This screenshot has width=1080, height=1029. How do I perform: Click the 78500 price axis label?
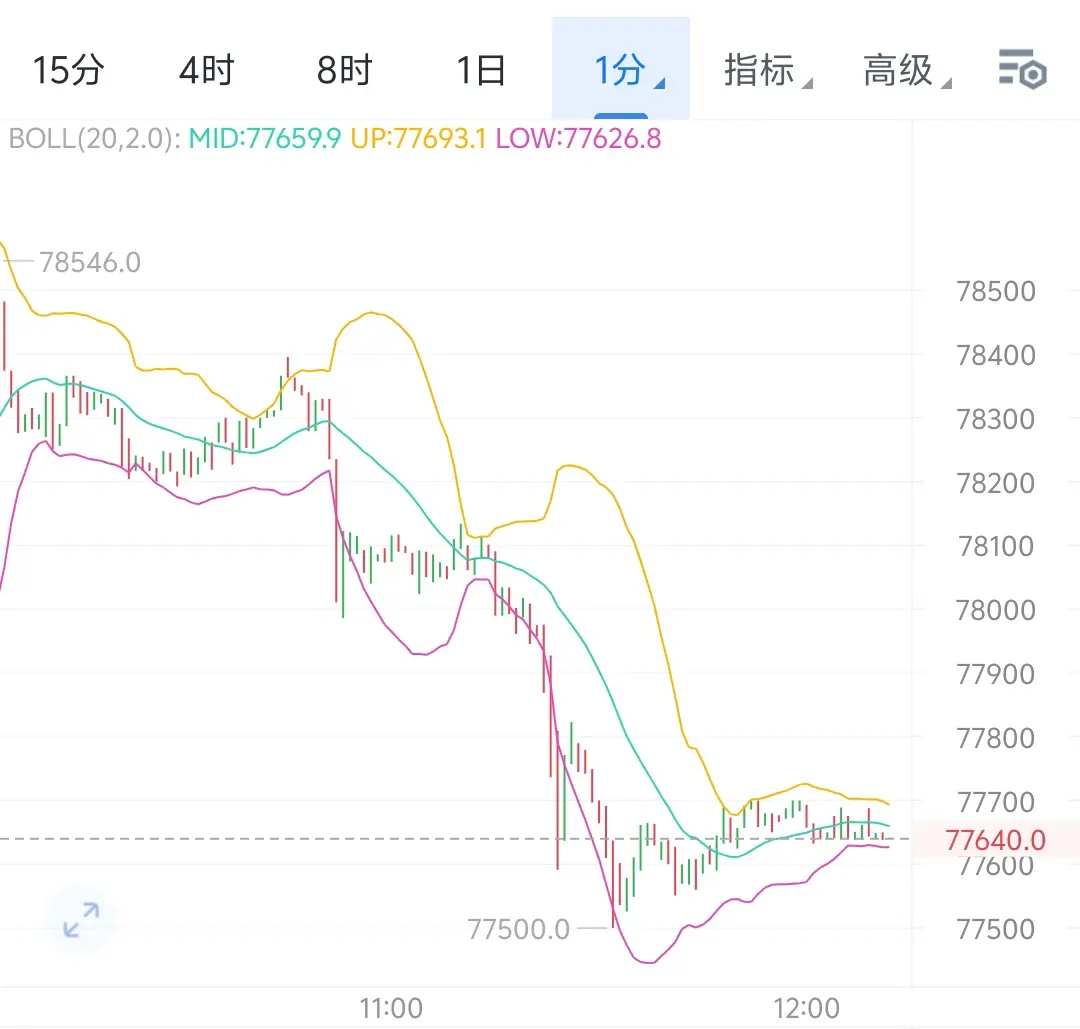pos(995,291)
